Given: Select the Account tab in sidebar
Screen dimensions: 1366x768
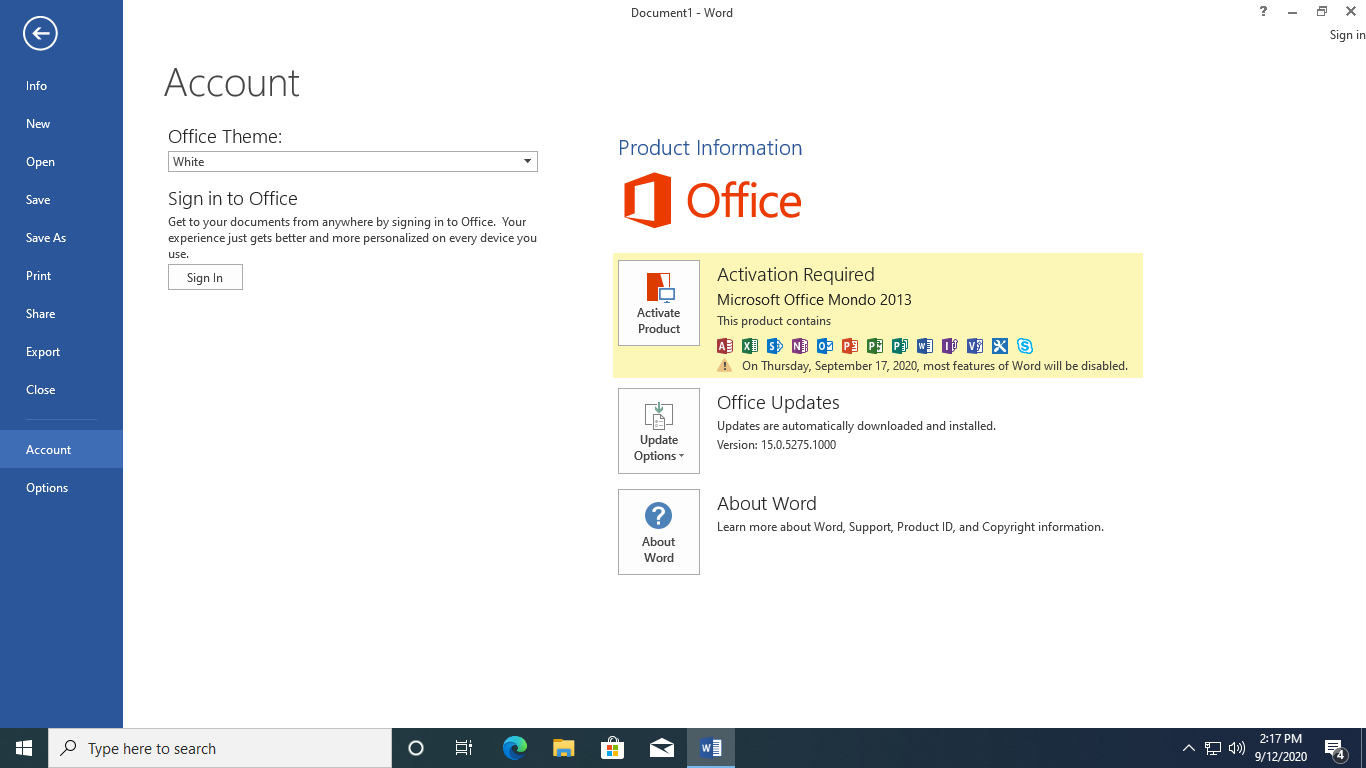Looking at the screenshot, I should [x=61, y=450].
